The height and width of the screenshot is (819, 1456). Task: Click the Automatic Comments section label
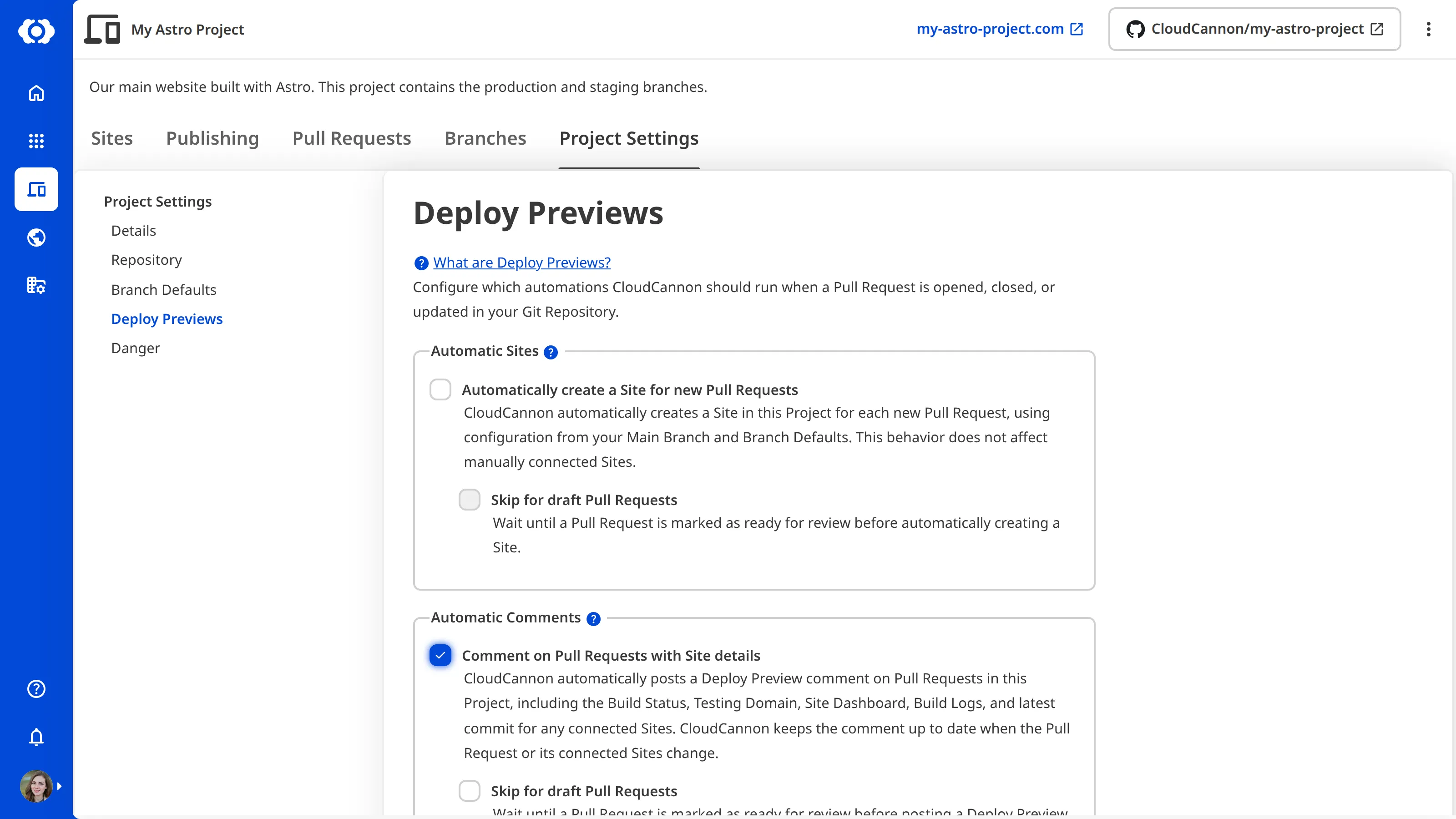(x=506, y=618)
